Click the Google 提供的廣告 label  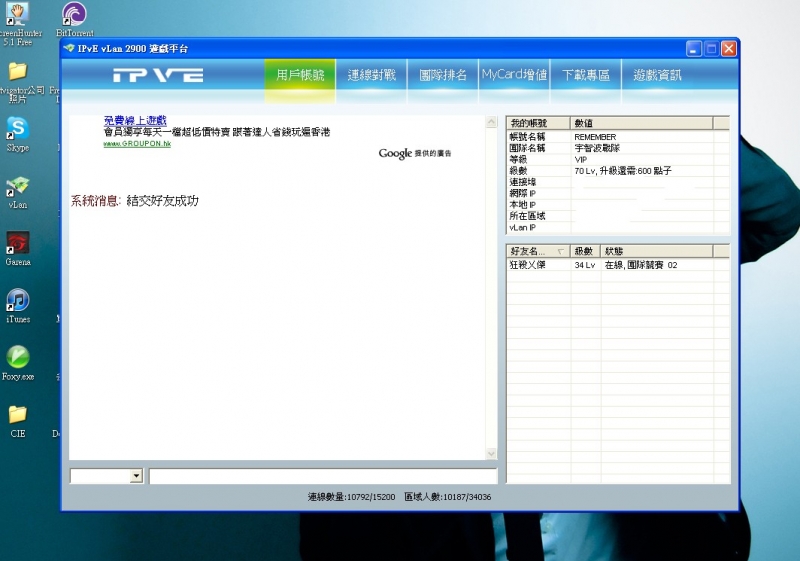point(415,153)
